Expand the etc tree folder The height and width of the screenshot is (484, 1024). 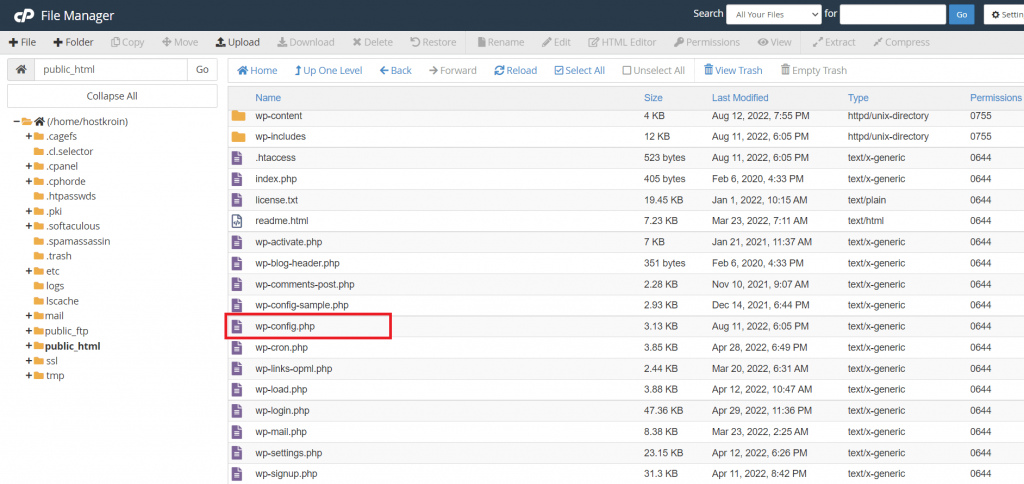[x=29, y=271]
